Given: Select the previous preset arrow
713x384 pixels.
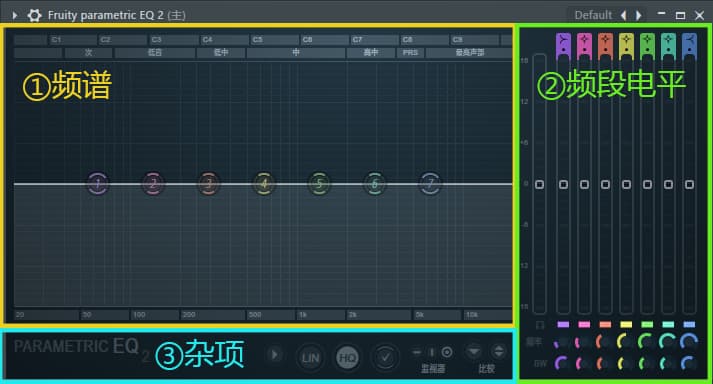Looking at the screenshot, I should coord(624,15).
